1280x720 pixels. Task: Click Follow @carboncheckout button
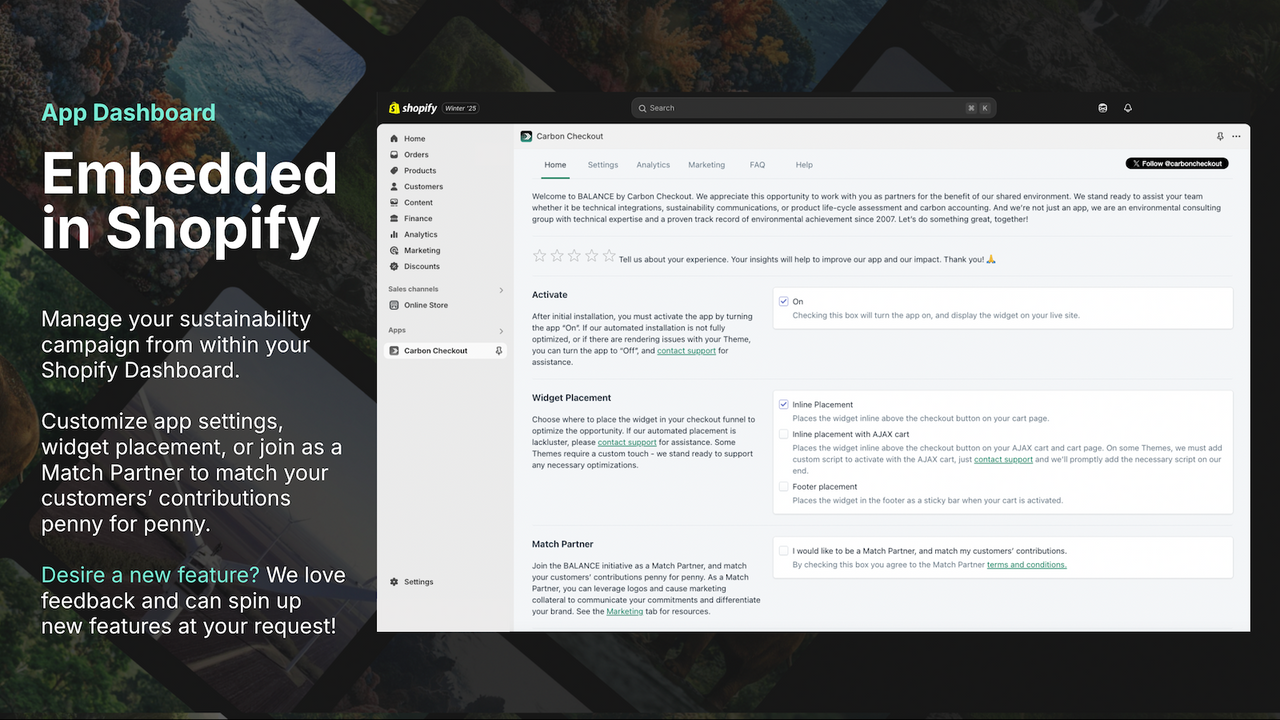coord(1177,163)
